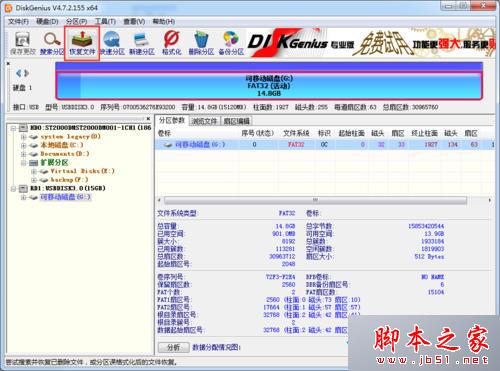Click the scrollbar right arrow in partition list
Screen dimensions: 500x371
coord(490,200)
